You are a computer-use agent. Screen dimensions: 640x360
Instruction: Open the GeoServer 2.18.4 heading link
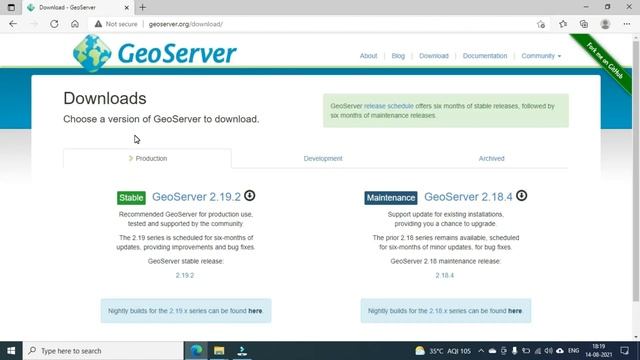coord(468,197)
